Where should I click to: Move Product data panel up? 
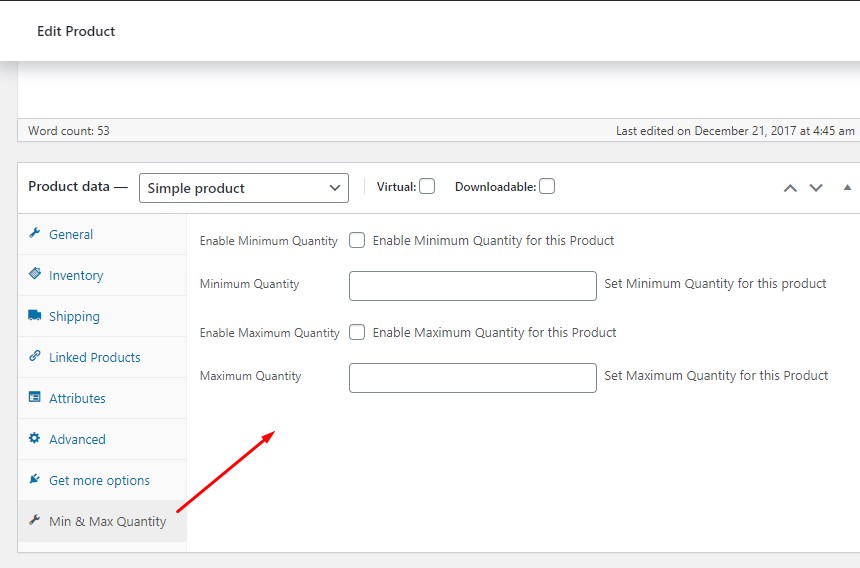790,188
